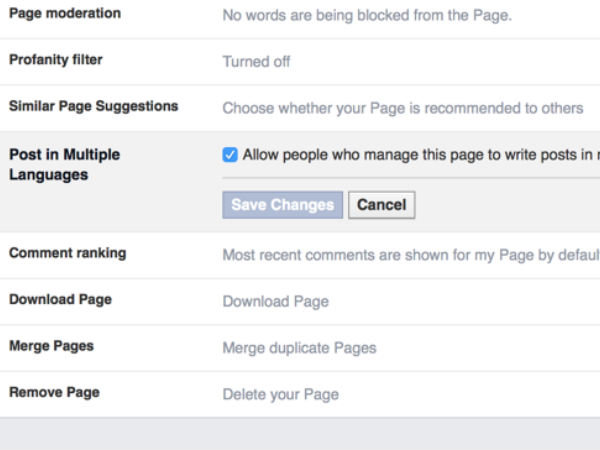Image resolution: width=600 pixels, height=450 pixels.
Task: Click the Save Changes button
Action: tap(282, 205)
